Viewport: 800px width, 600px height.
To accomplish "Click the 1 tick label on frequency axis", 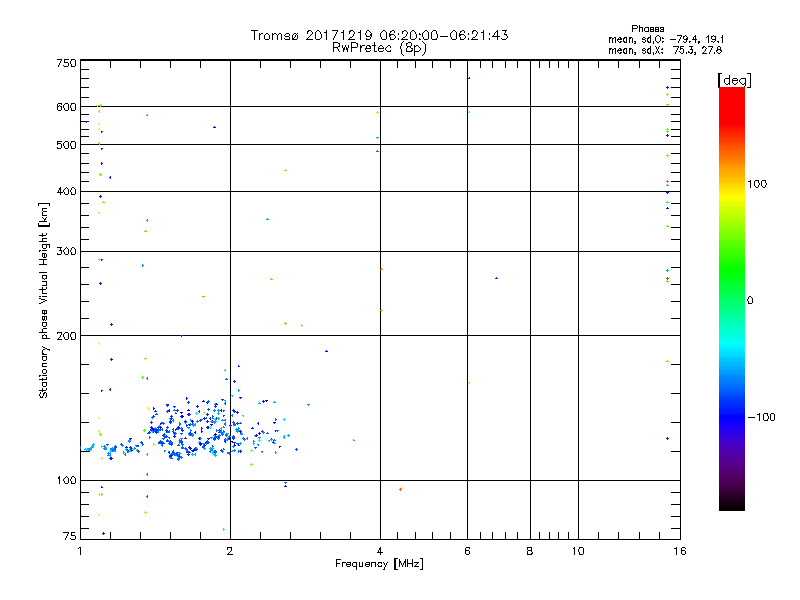I will (80, 551).
